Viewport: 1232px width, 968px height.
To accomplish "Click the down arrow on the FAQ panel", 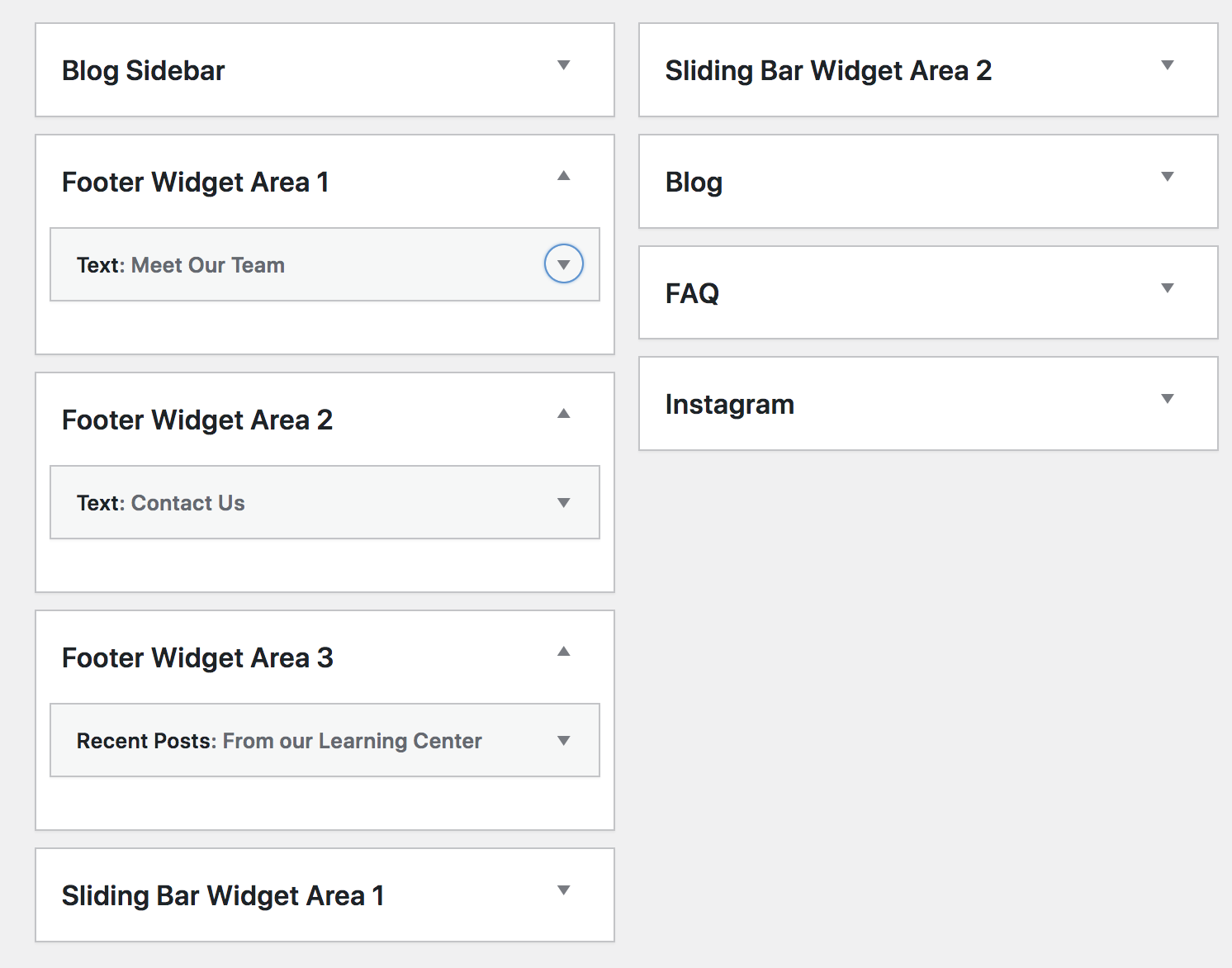I will [x=1168, y=288].
